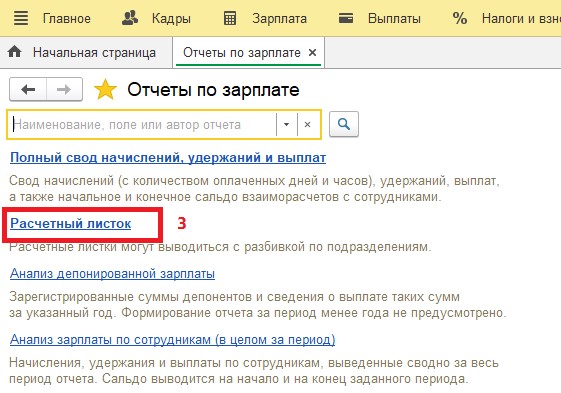This screenshot has height=393, width=561.
Task: Click the magnifier search button
Action: point(344,124)
